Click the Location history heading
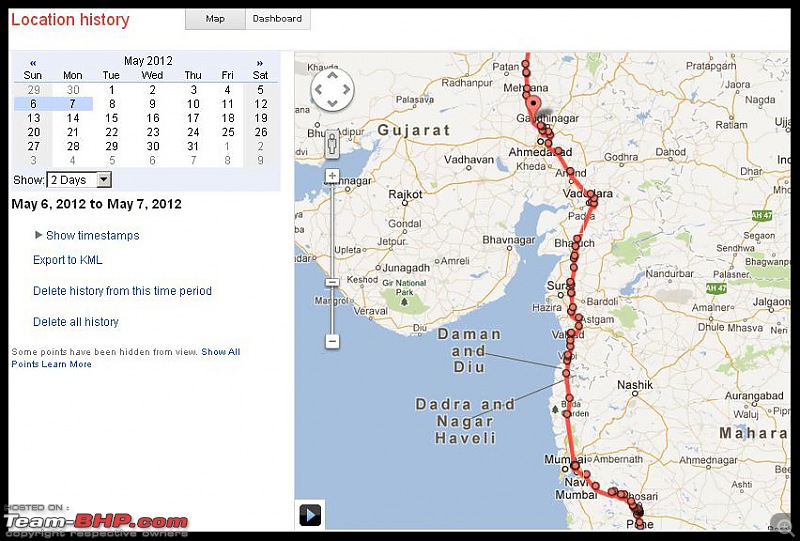Image resolution: width=800 pixels, height=541 pixels. click(70, 20)
